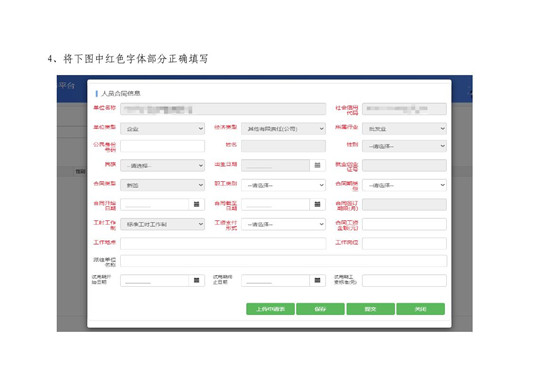Image resolution: width=550 pixels, height=389 pixels.
Task: Click the contract wage amount input field
Action: click(404, 224)
